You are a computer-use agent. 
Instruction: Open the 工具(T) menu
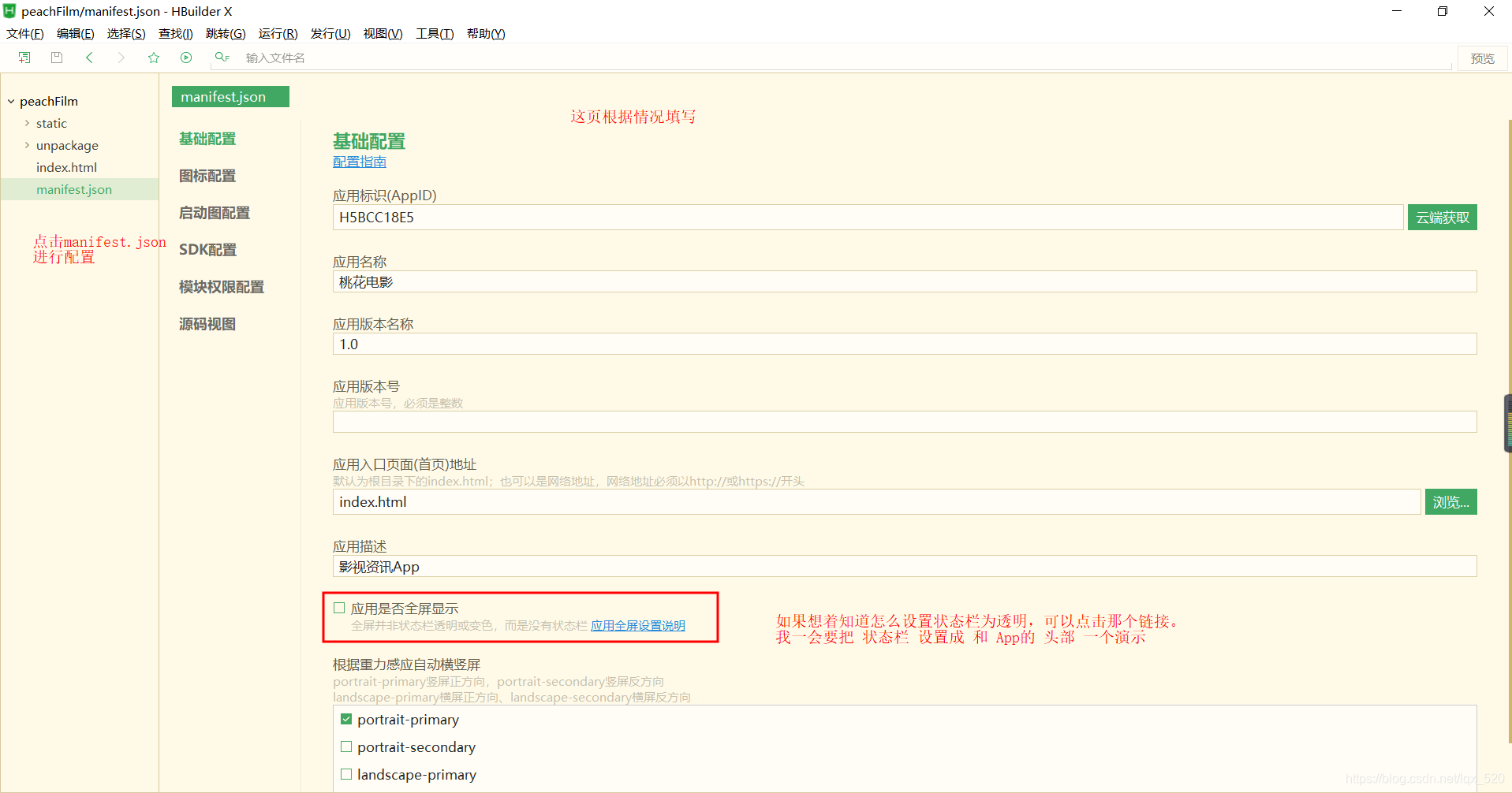[435, 34]
